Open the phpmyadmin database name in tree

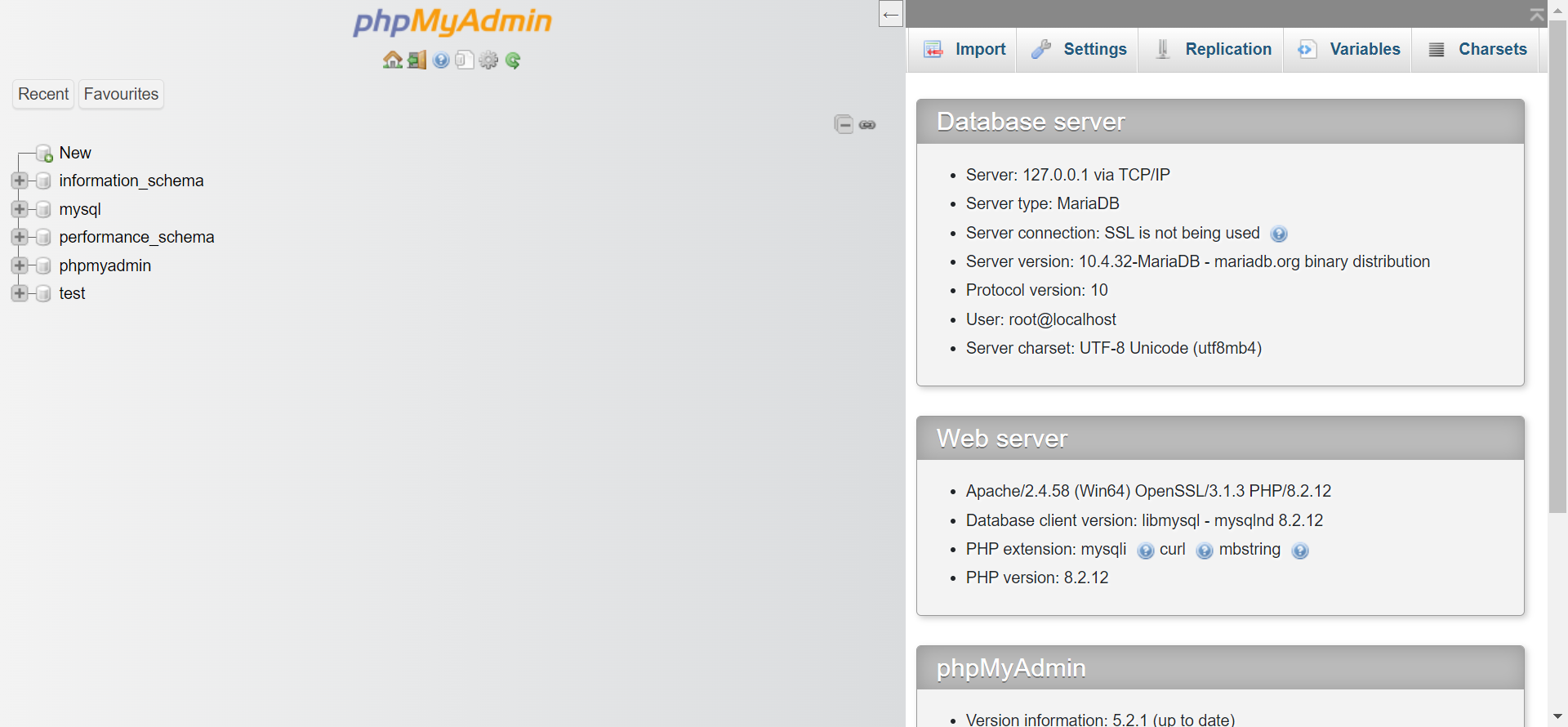[x=105, y=265]
